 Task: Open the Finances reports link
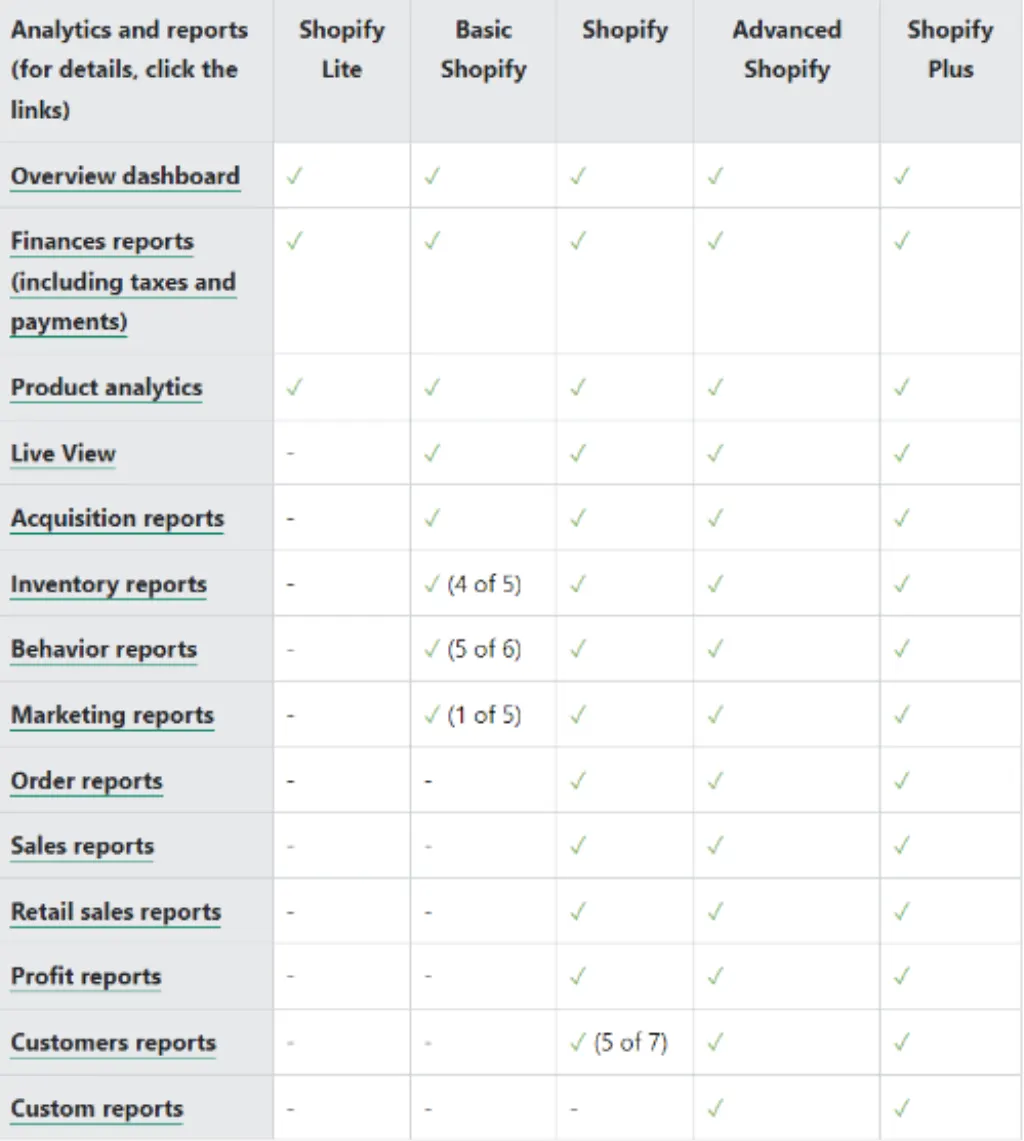tap(124, 282)
